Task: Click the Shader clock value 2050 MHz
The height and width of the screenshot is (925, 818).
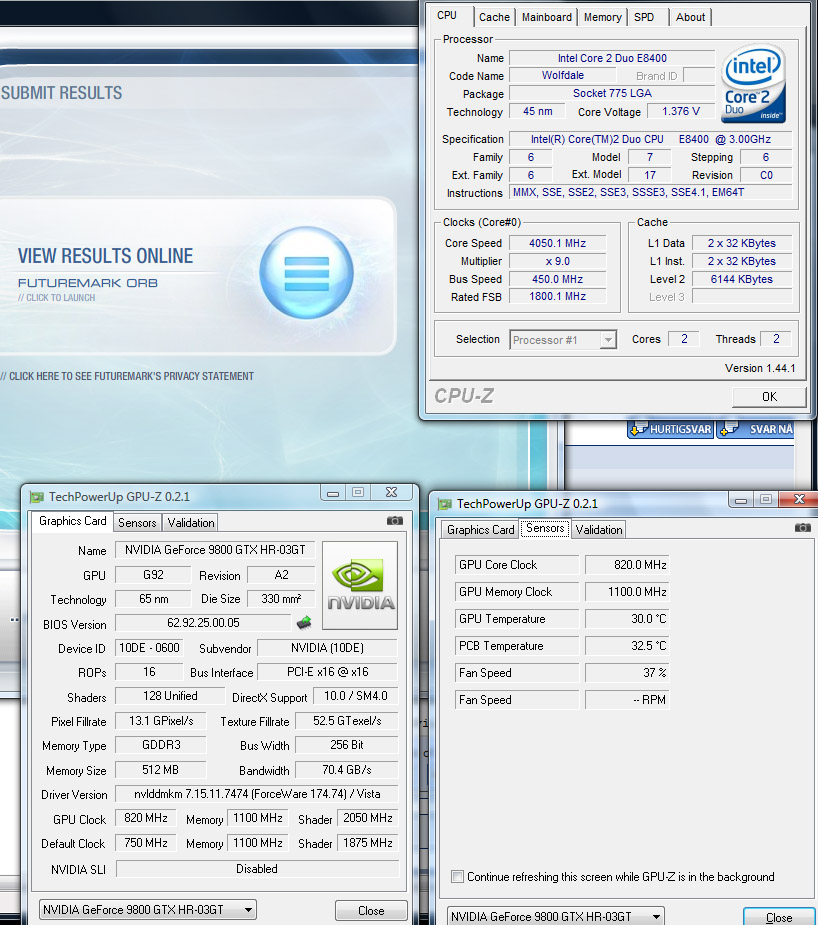Action: pos(368,818)
